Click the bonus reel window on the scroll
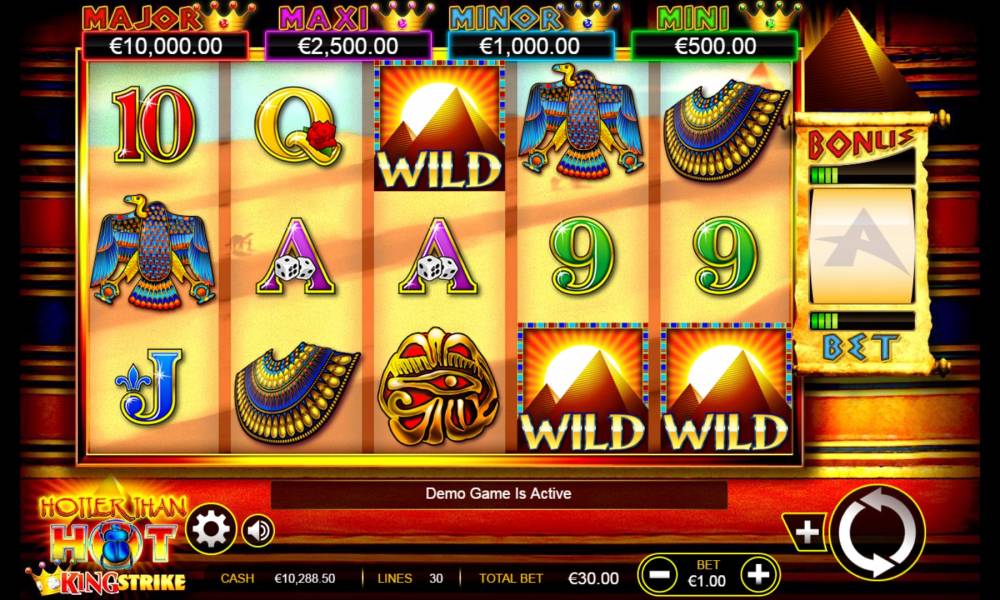1000x600 pixels. pos(862,246)
